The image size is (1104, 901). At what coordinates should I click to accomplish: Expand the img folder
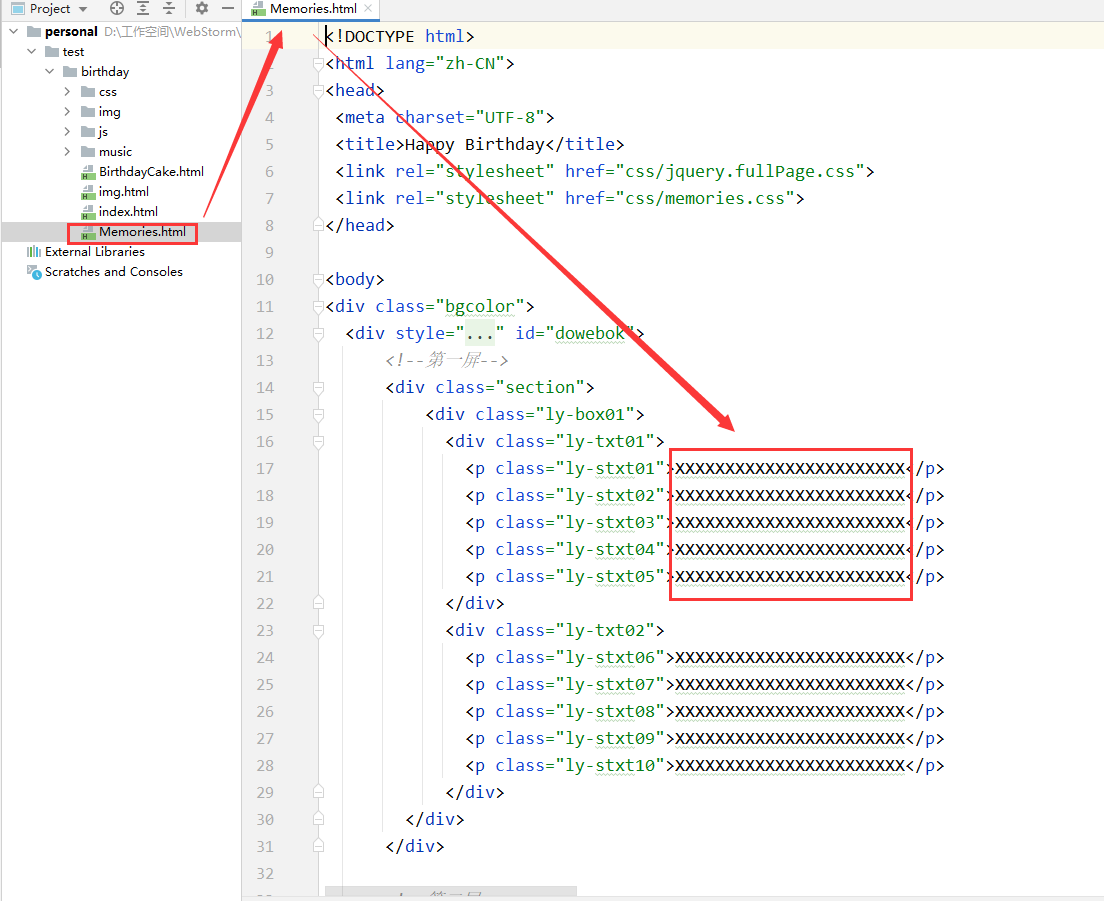click(x=67, y=111)
